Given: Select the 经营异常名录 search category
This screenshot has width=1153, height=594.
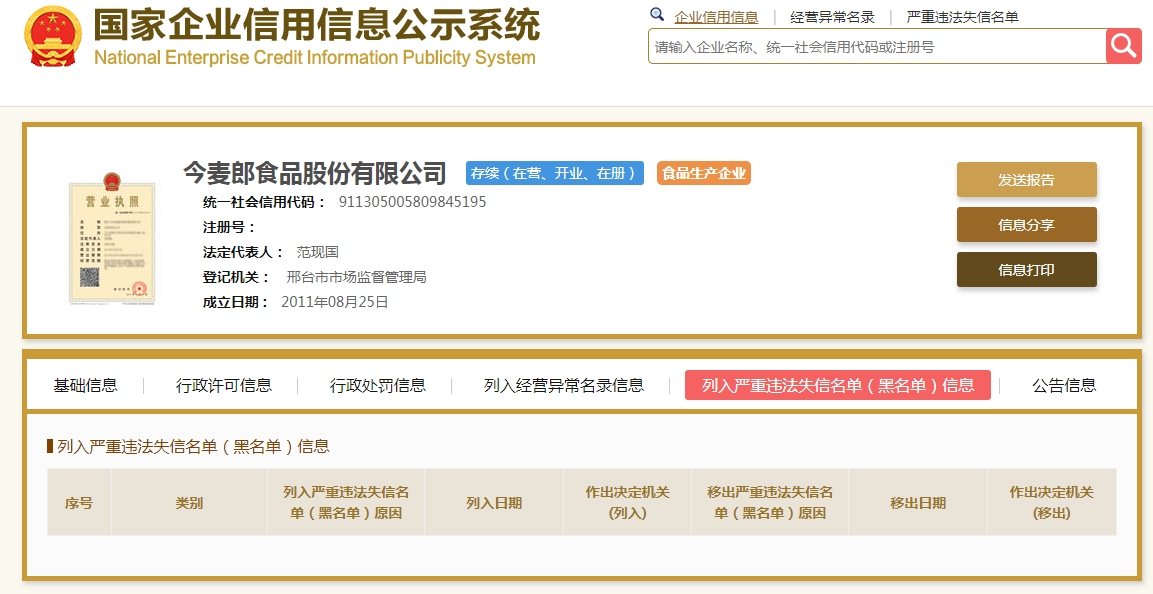Looking at the screenshot, I should click(x=832, y=17).
